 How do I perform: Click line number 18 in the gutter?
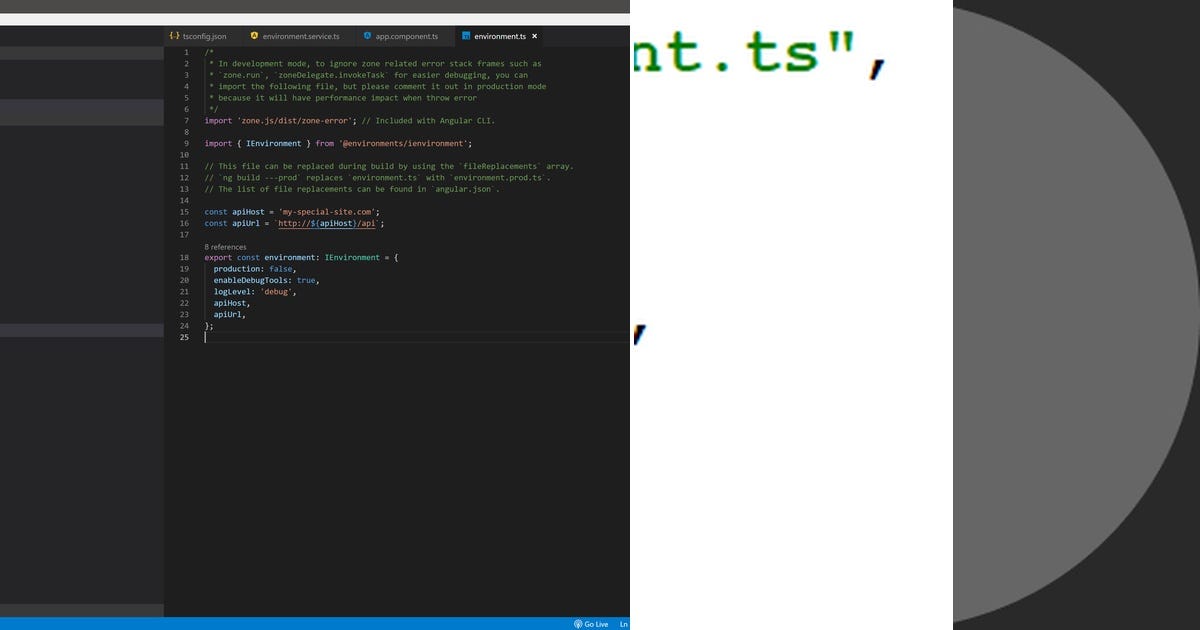pyautogui.click(x=184, y=257)
